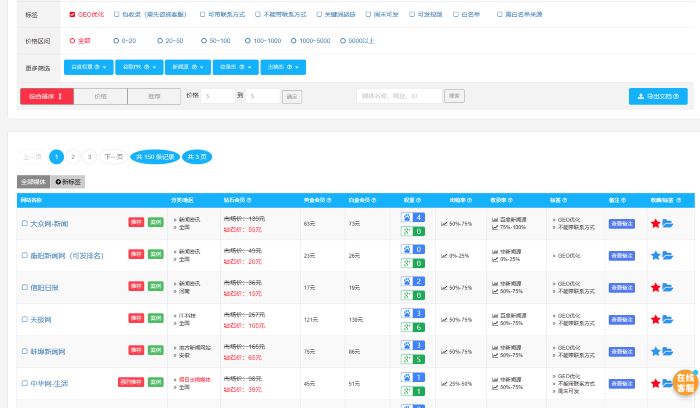
Task: Expand the 出稿率 filter dropdown
Action: click(x=283, y=67)
